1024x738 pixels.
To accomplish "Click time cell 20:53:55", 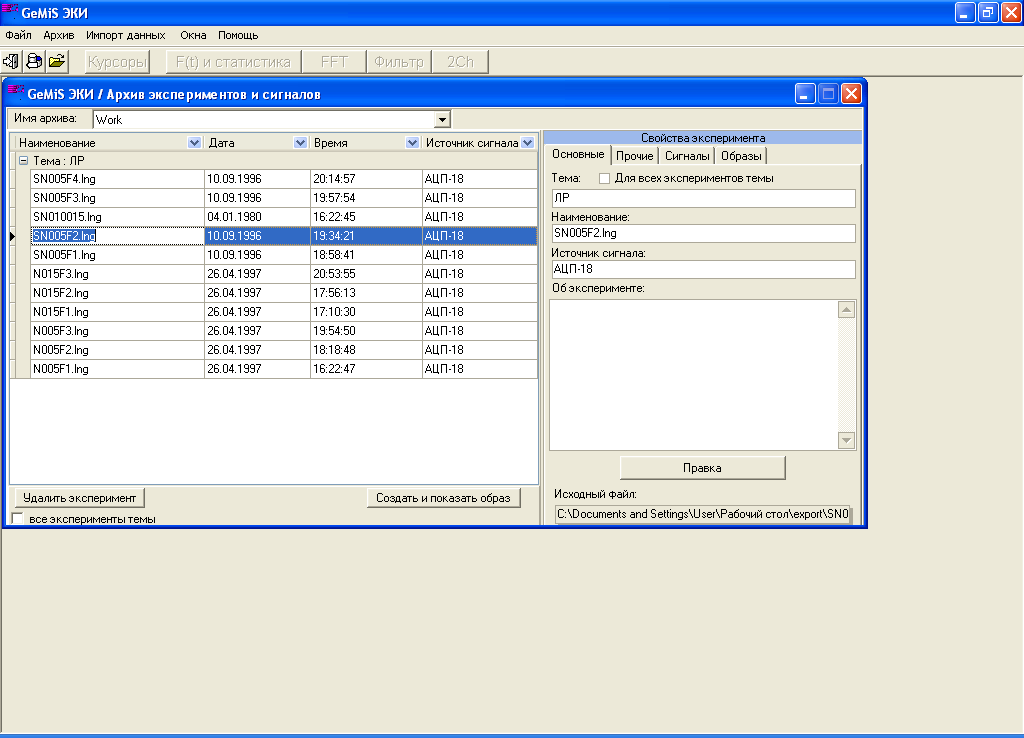I will 366,274.
